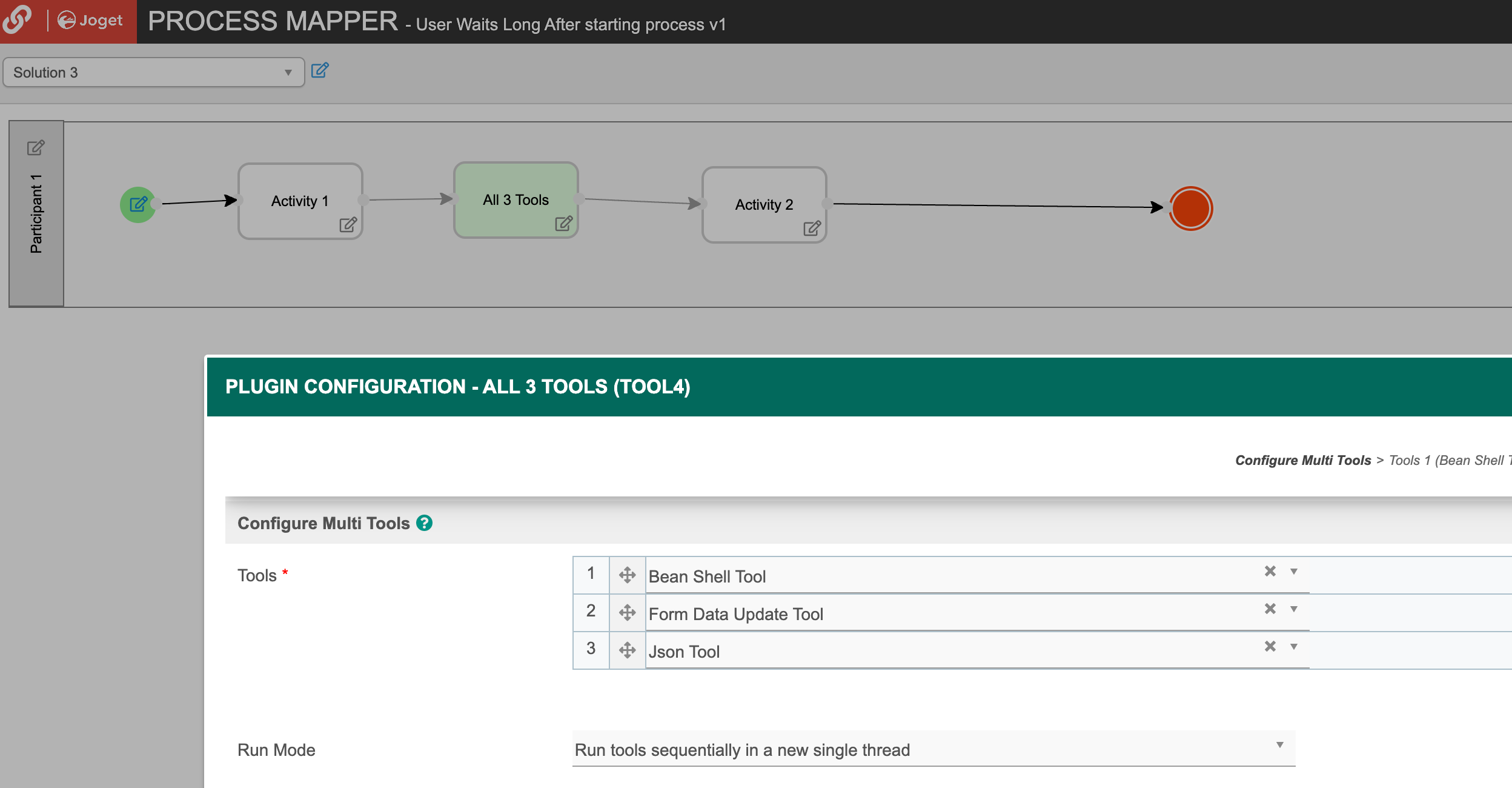This screenshot has height=788, width=1512.
Task: Go to Configure Multi Tools breadcrumb
Action: point(1302,460)
